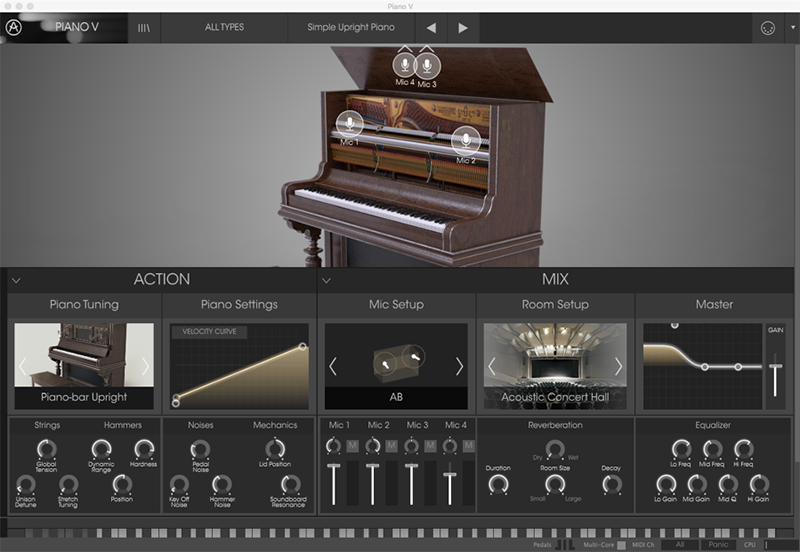Click the Unison Detune knob
The image size is (800, 552).
click(x=26, y=484)
